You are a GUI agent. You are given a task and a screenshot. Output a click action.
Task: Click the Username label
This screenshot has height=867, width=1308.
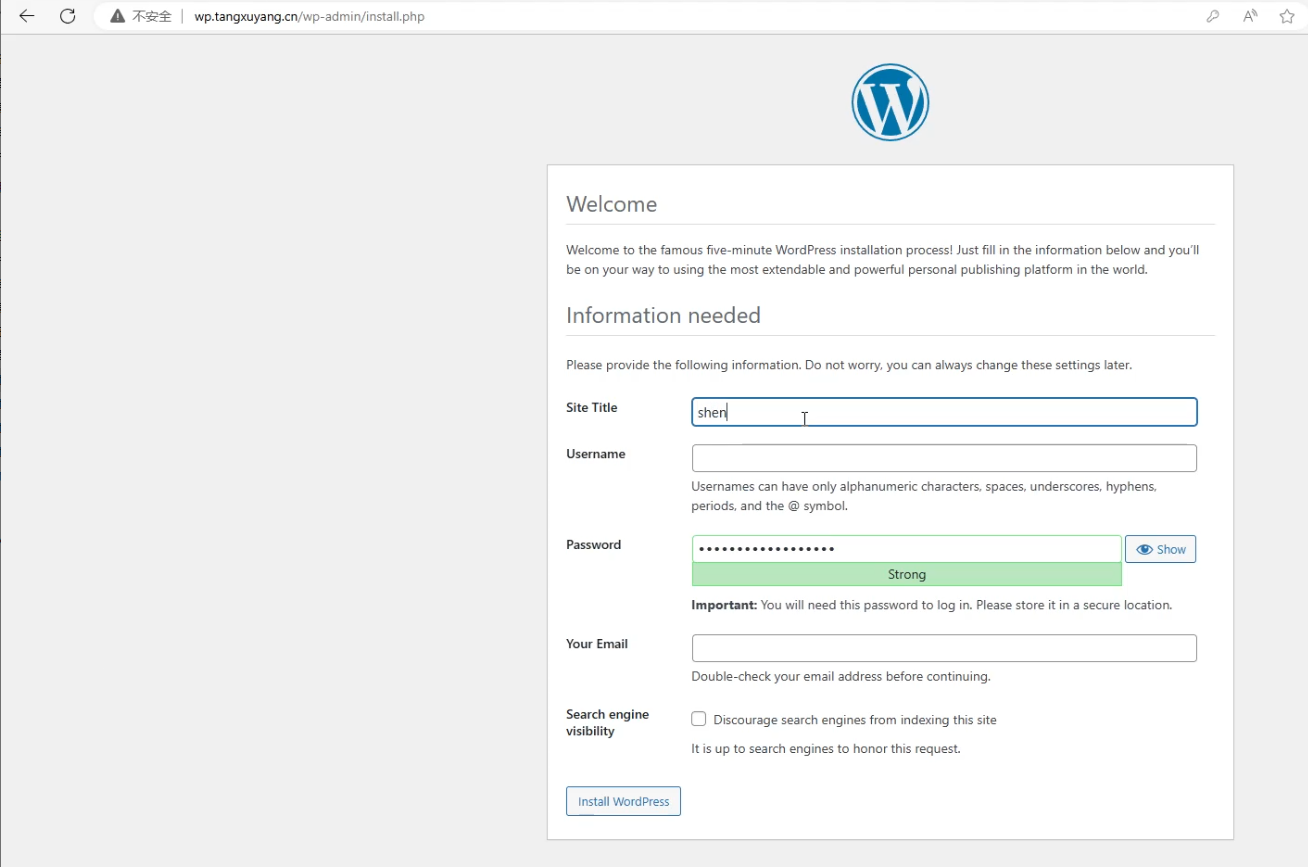tap(596, 453)
